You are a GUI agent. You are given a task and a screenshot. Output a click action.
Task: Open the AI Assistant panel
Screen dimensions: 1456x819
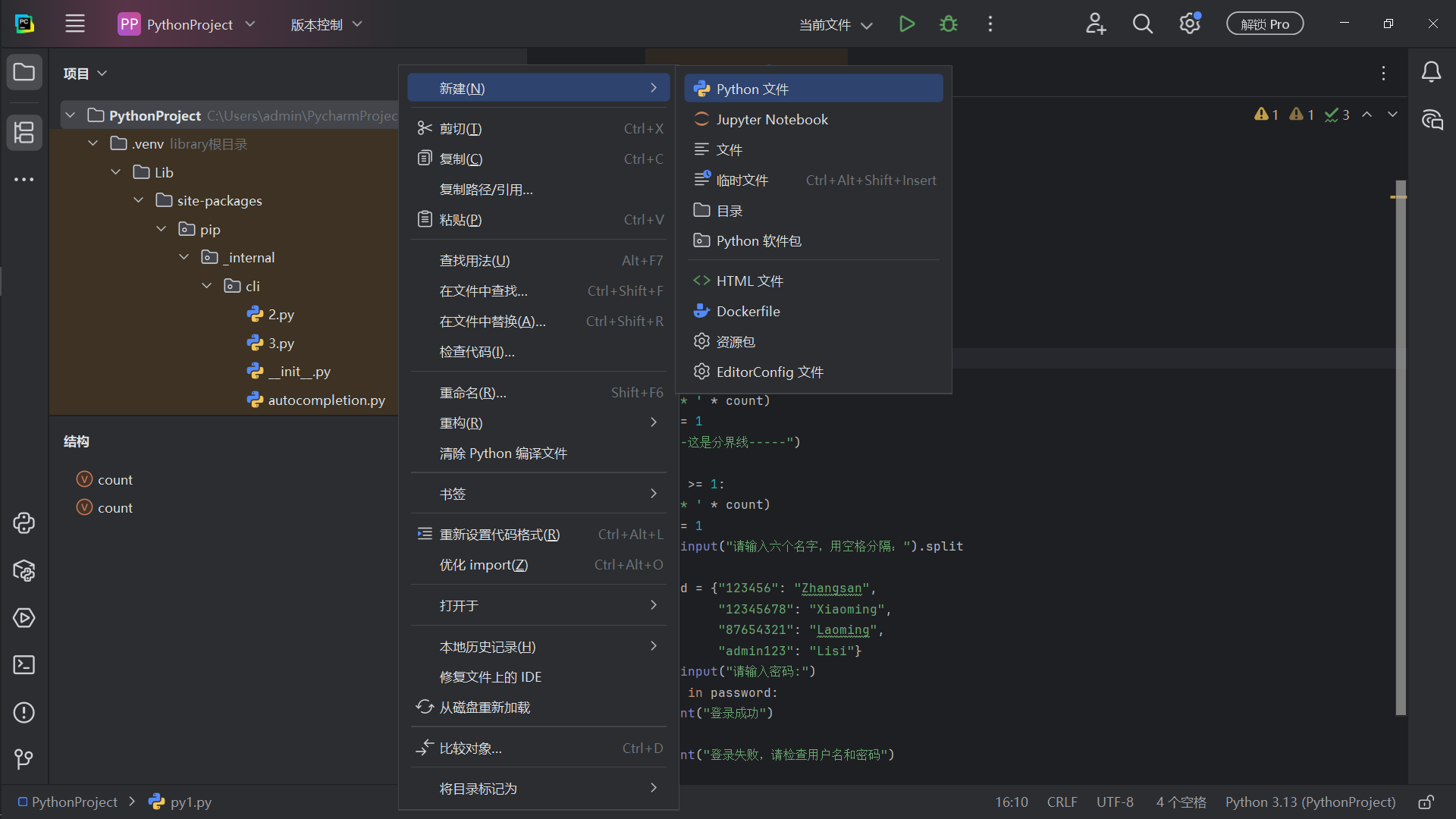coord(1432,119)
